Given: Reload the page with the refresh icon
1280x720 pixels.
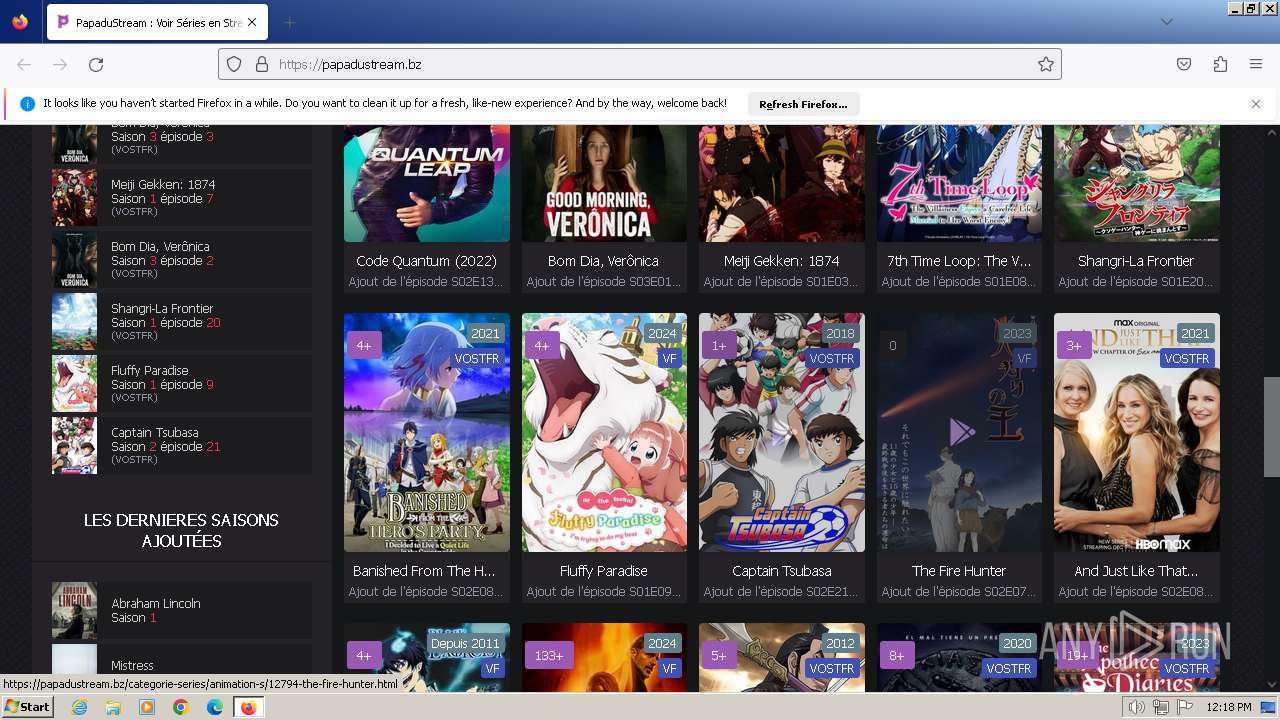Looking at the screenshot, I should point(96,64).
